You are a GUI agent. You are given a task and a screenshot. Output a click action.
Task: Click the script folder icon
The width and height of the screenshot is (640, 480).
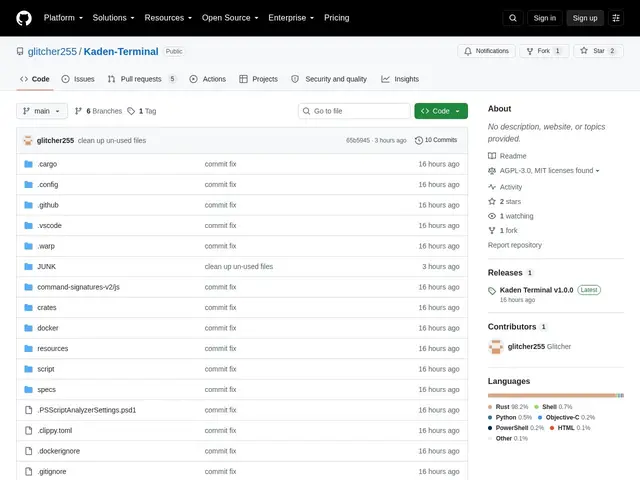(28, 369)
